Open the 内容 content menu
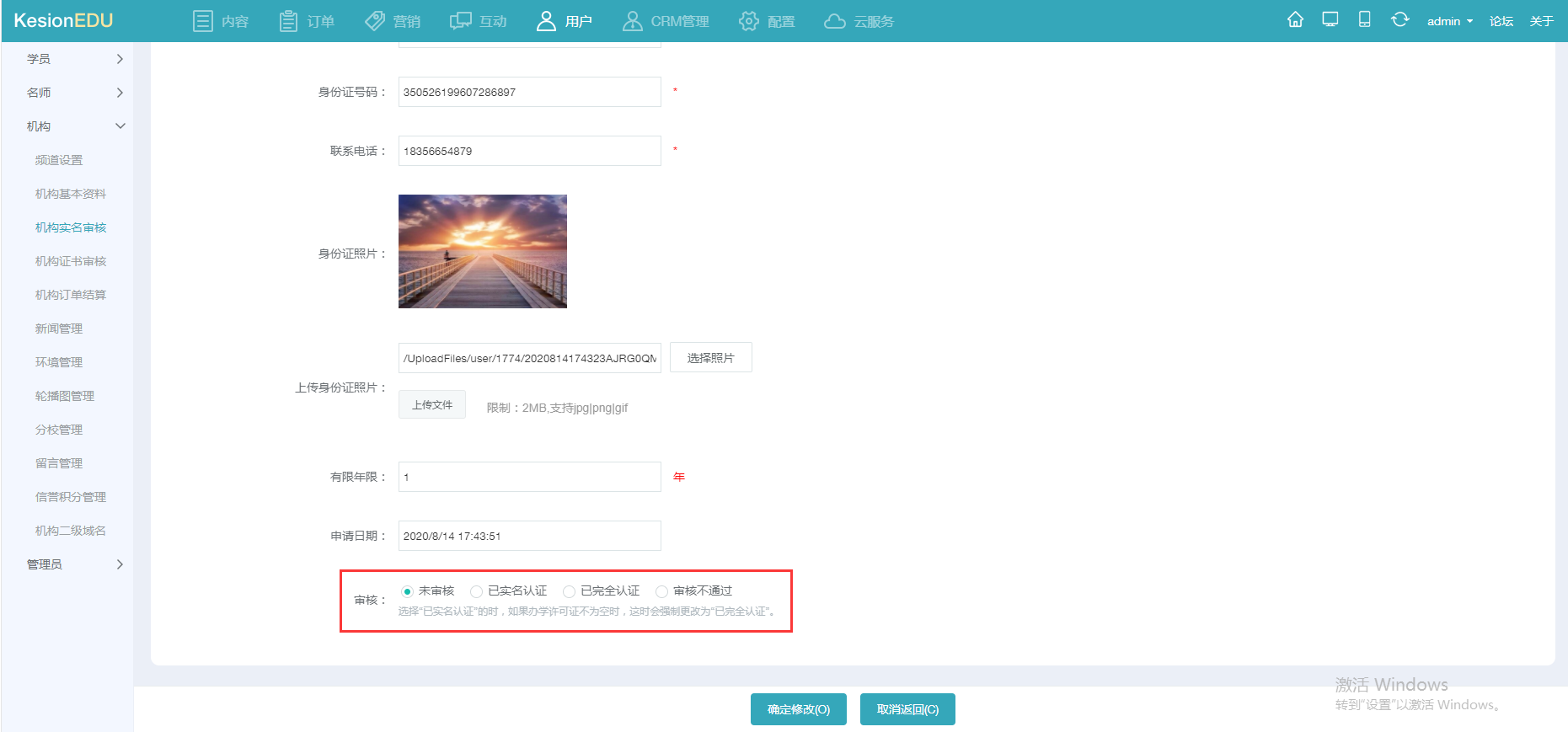The width and height of the screenshot is (1568, 732). [221, 21]
